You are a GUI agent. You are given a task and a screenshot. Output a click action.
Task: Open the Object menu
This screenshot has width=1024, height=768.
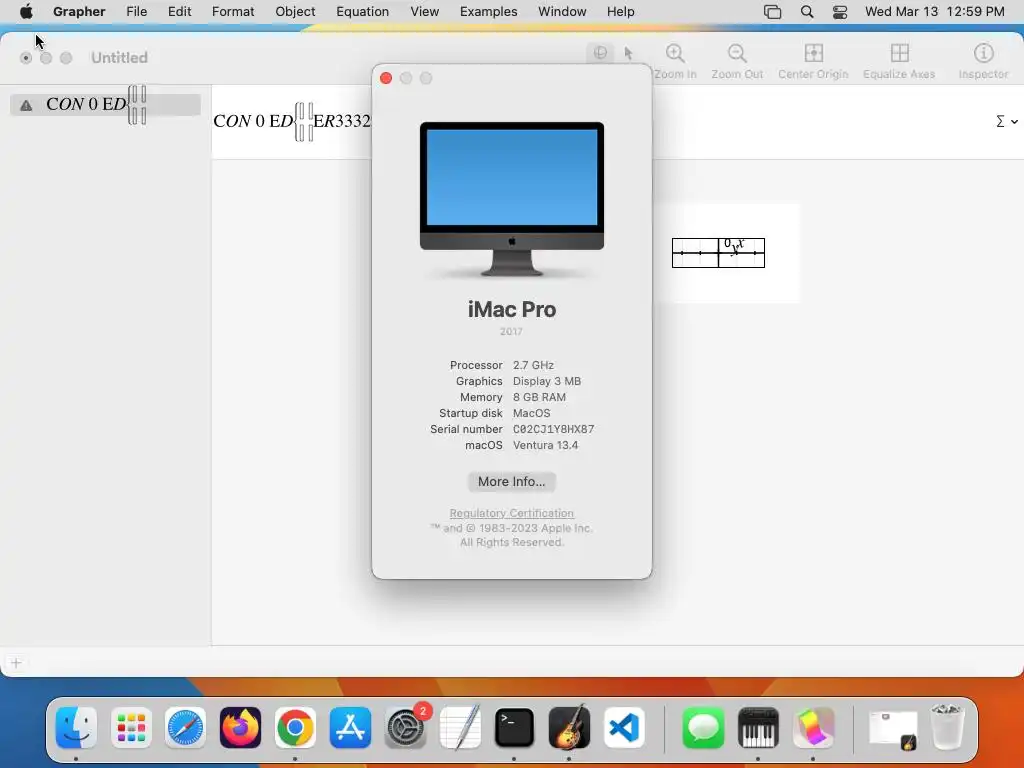tap(295, 12)
